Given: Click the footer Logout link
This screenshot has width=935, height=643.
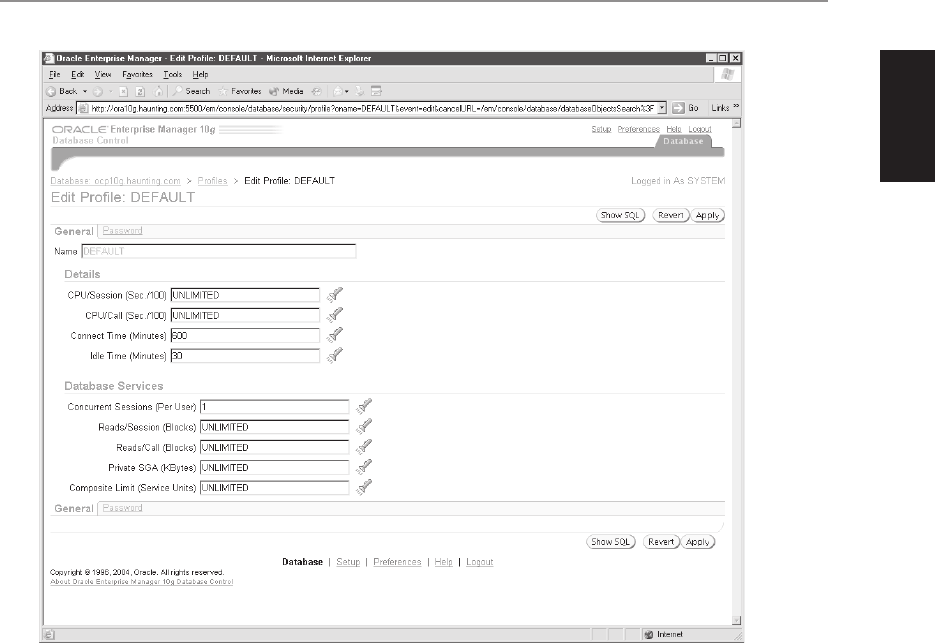Looking at the screenshot, I should point(479,562).
